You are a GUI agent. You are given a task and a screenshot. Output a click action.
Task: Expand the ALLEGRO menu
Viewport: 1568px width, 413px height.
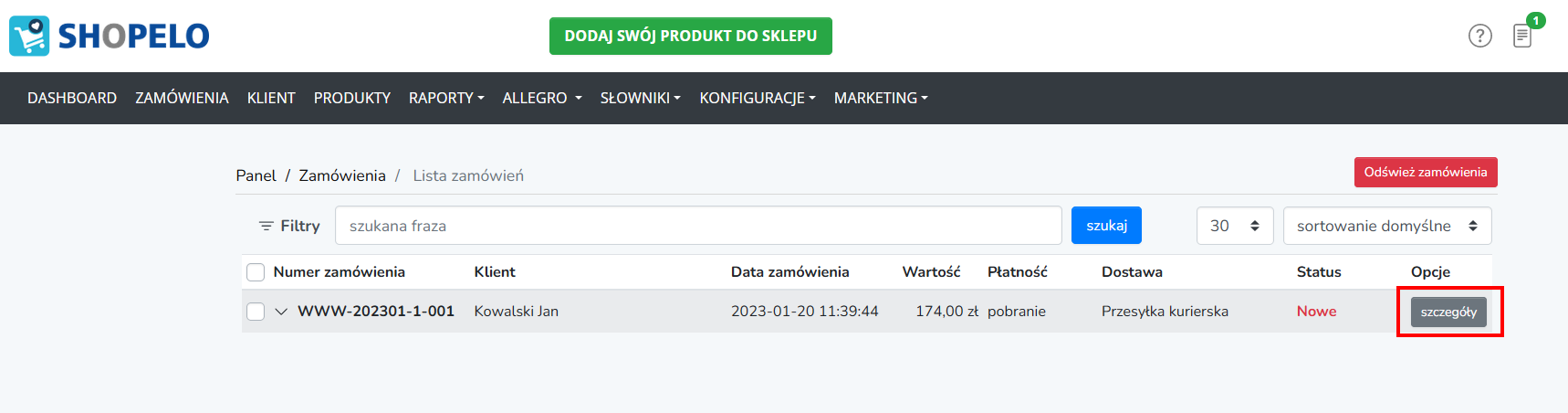(542, 98)
